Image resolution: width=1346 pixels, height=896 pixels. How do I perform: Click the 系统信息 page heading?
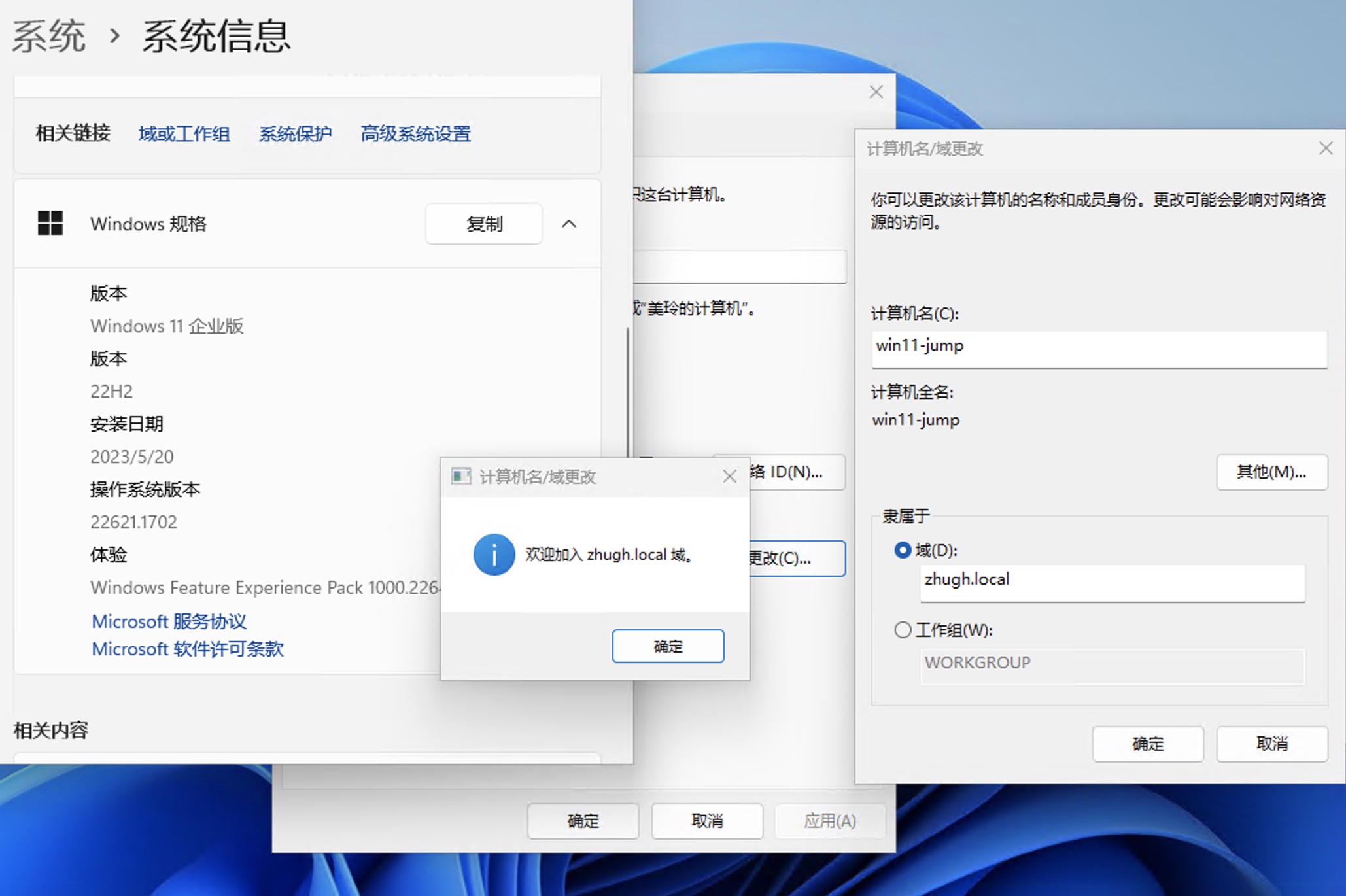coord(216,36)
